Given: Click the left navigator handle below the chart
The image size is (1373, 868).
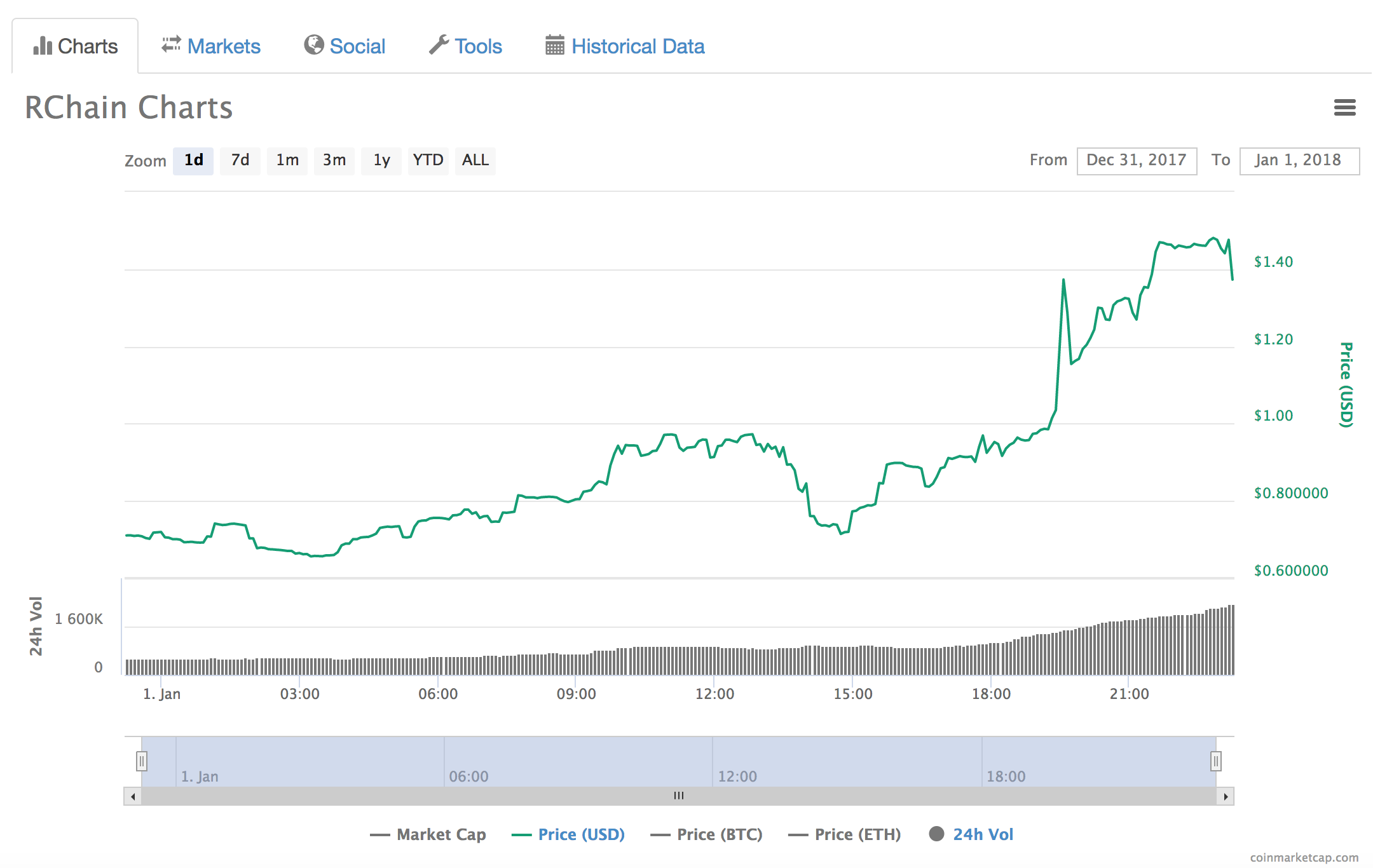Looking at the screenshot, I should pos(142,761).
